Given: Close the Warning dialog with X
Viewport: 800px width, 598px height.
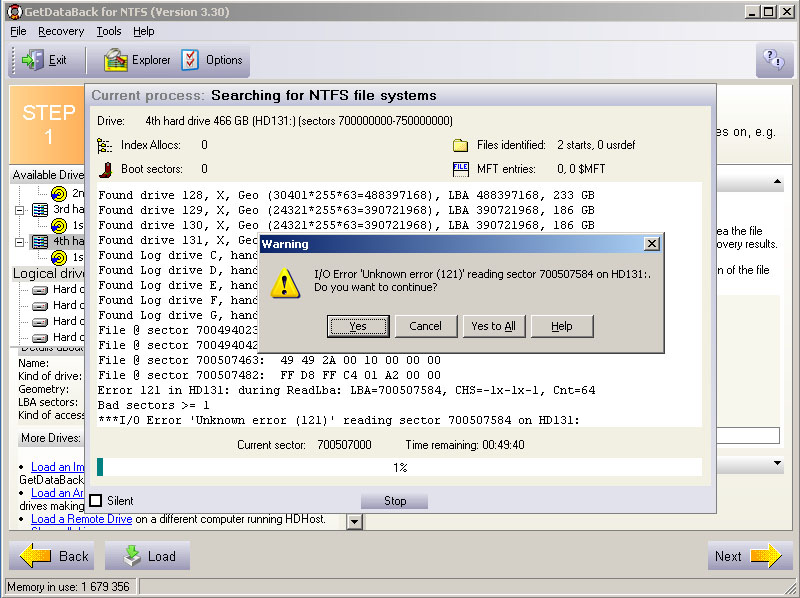Looking at the screenshot, I should pyautogui.click(x=652, y=244).
